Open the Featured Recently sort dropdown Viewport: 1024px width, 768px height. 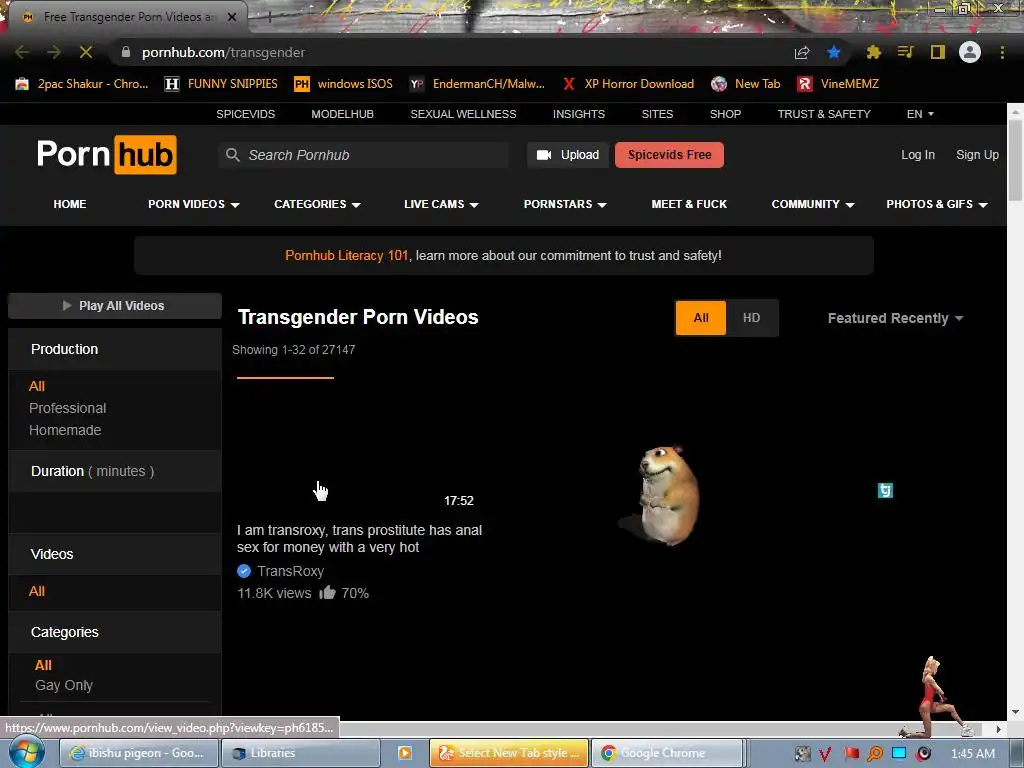coord(895,318)
